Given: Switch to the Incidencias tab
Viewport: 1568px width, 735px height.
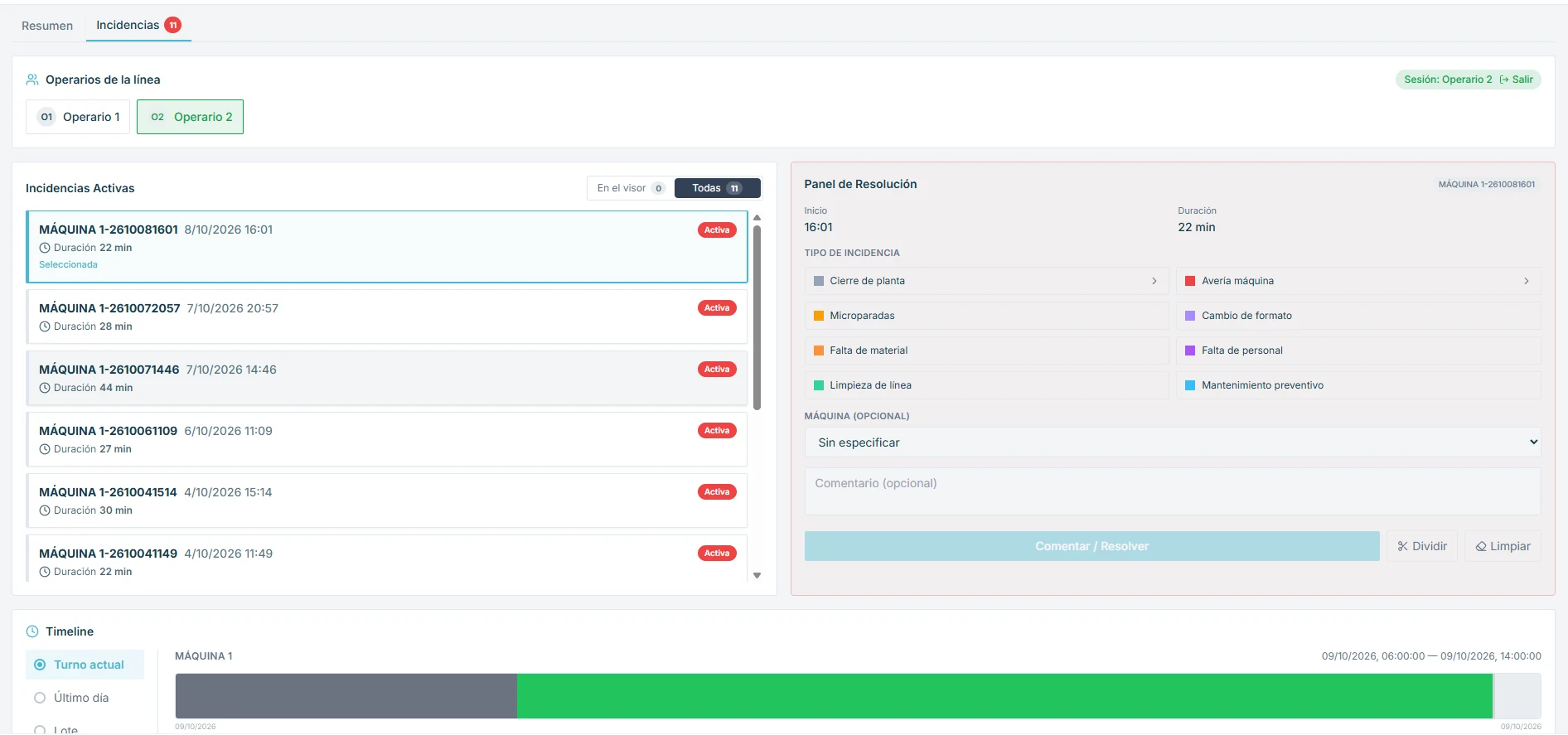Looking at the screenshot, I should pos(138,25).
